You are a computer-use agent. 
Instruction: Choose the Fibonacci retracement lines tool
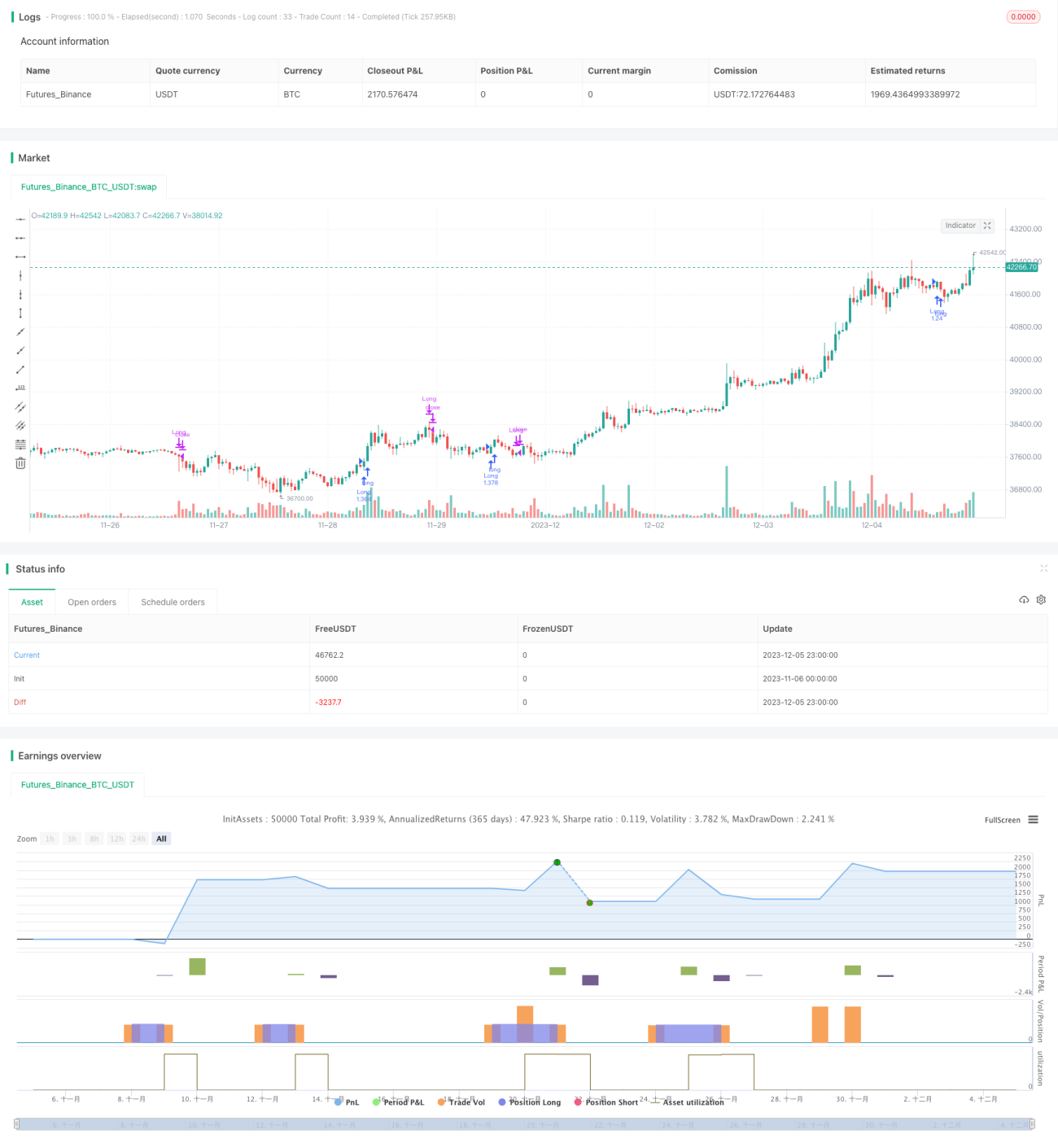click(20, 445)
